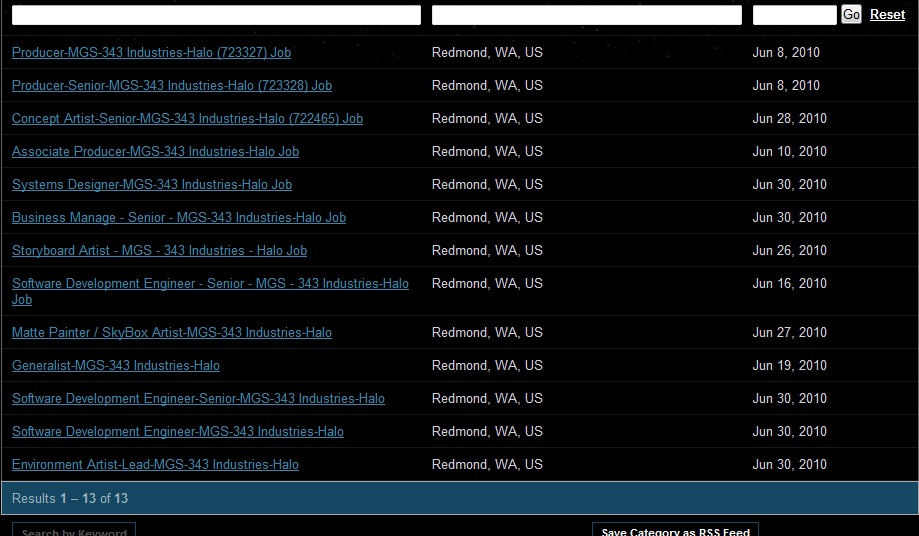Open Matte Painter / SkyBox Artist listing
Image resolution: width=919 pixels, height=536 pixels.
pyautogui.click(x=172, y=333)
